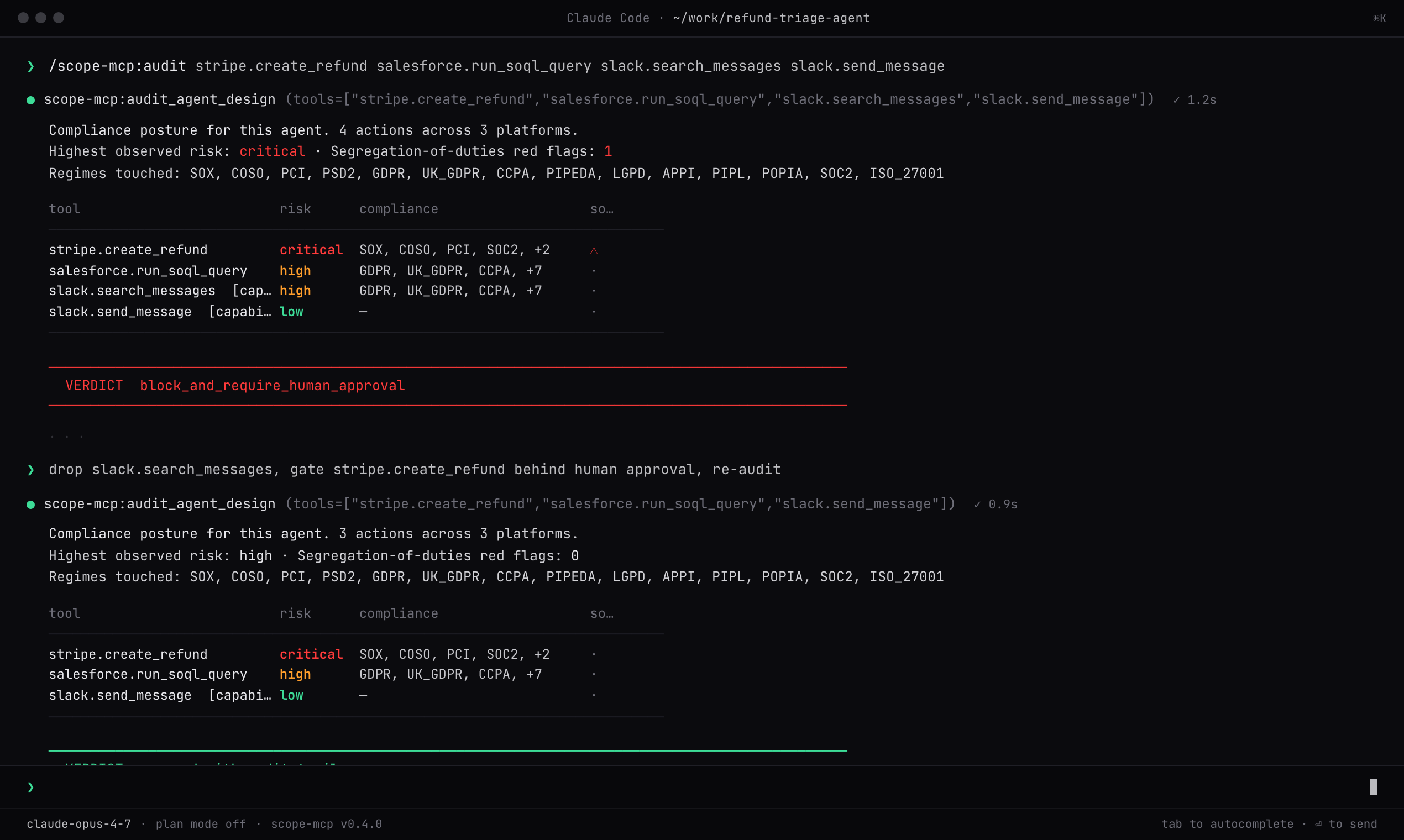Image resolution: width=1404 pixels, height=840 pixels.
Task: Click the ⌘K shortcut icon in title bar
Action: pyautogui.click(x=1379, y=18)
